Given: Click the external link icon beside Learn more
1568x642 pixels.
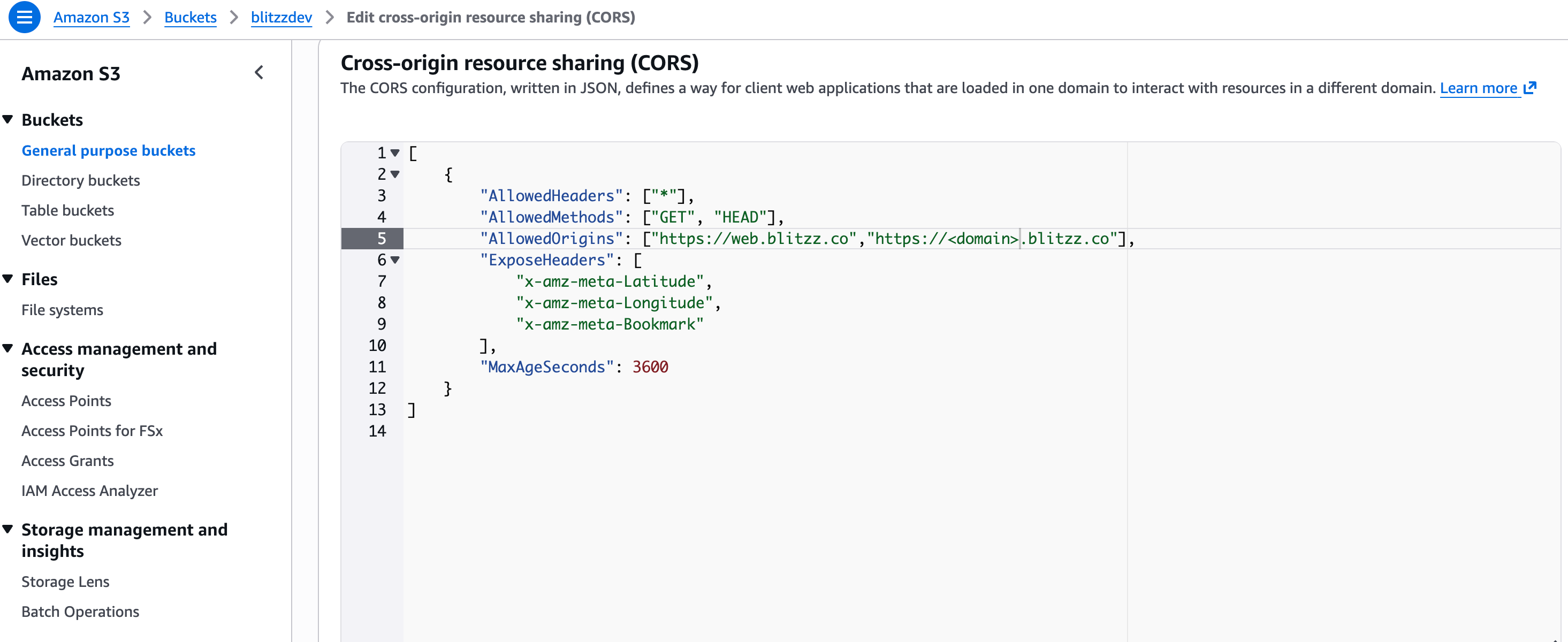Looking at the screenshot, I should (1529, 88).
